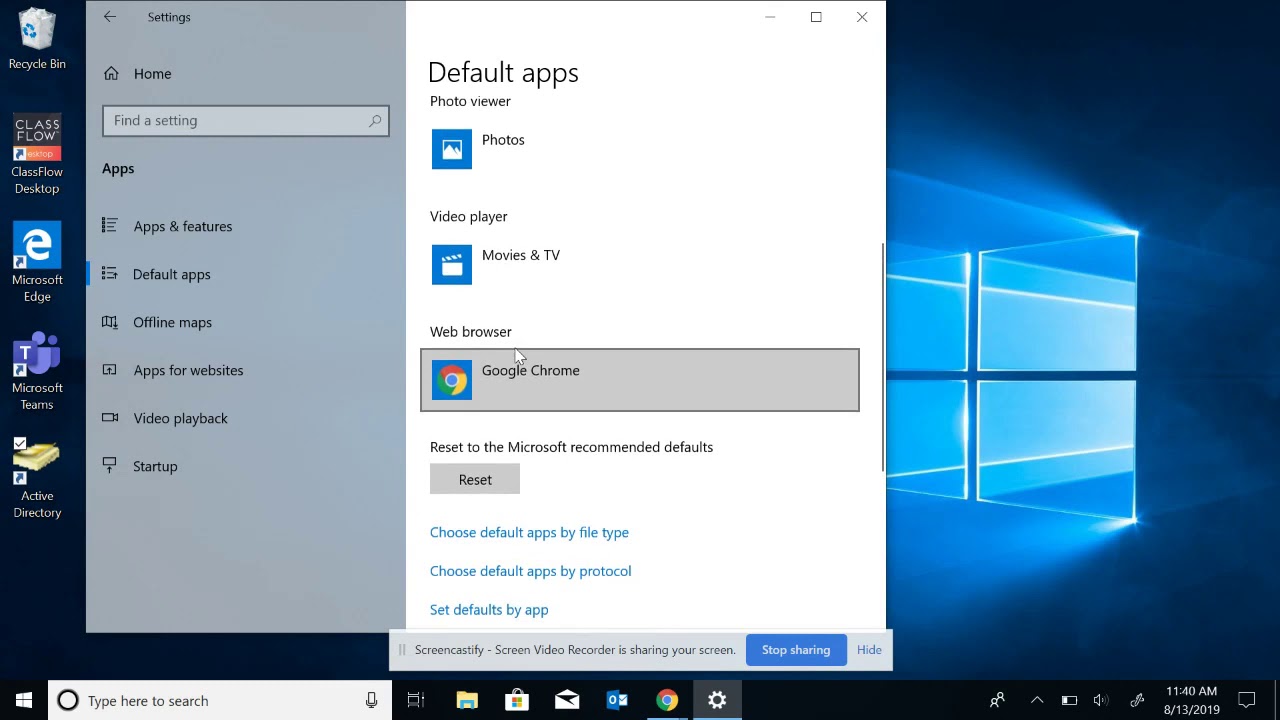Image resolution: width=1280 pixels, height=720 pixels.
Task: Open Choose default apps by file type
Action: coord(529,532)
